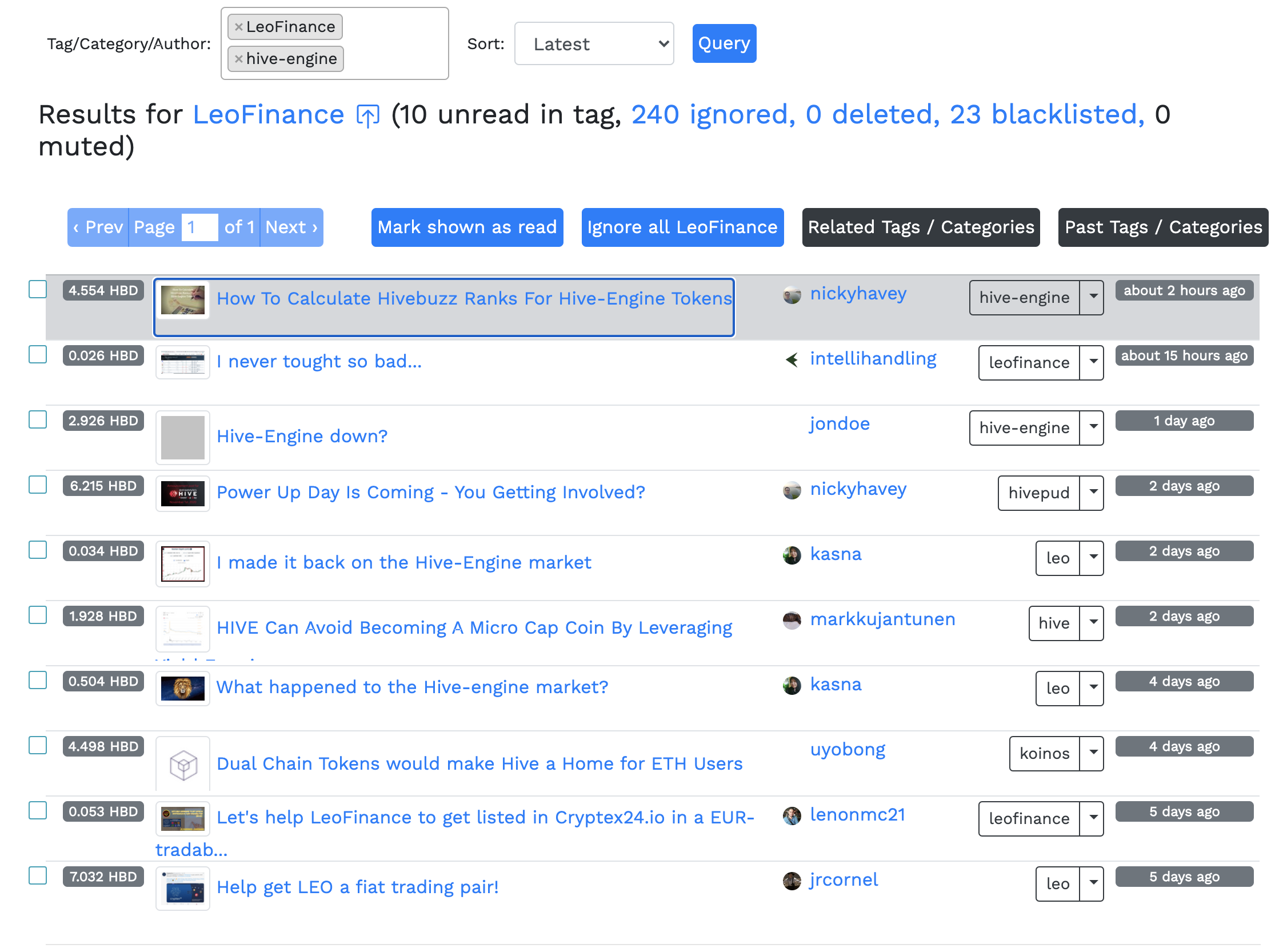Screen dimensions: 1279x952
Task: Click nickyhavey avatar beside the Hivebuzz Ranks post
Action: click(792, 294)
